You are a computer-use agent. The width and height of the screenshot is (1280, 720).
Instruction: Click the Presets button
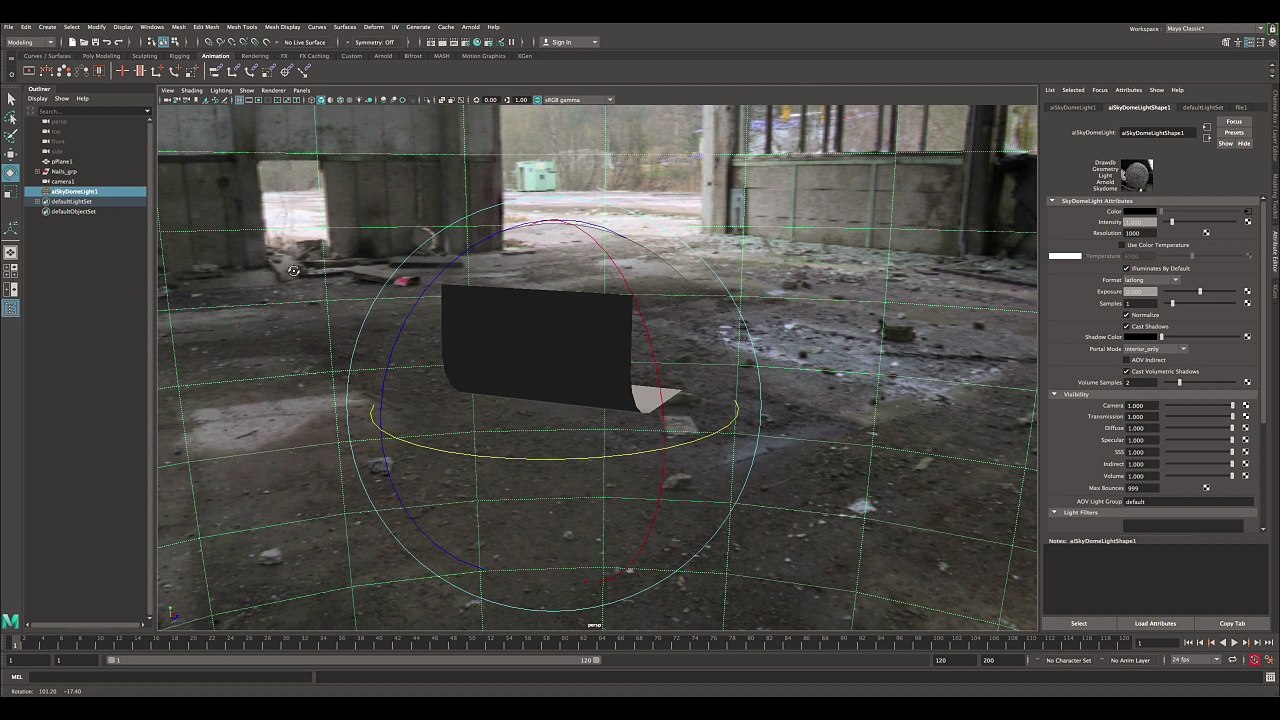[x=1234, y=132]
